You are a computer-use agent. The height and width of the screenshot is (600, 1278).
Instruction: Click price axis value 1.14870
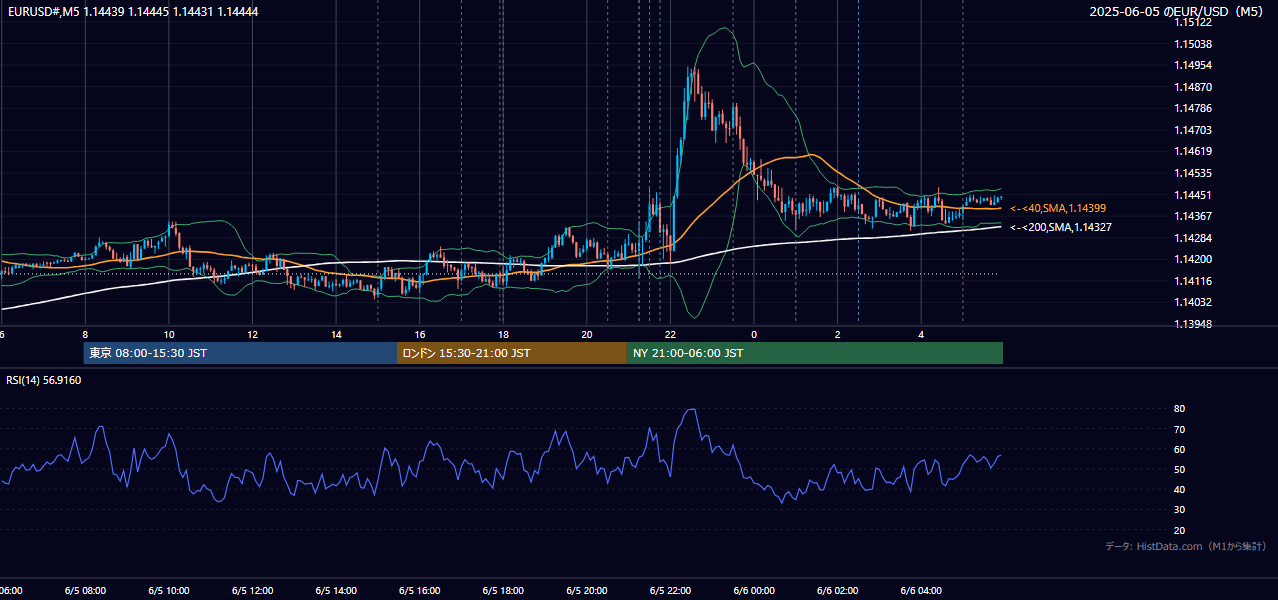tap(1193, 87)
